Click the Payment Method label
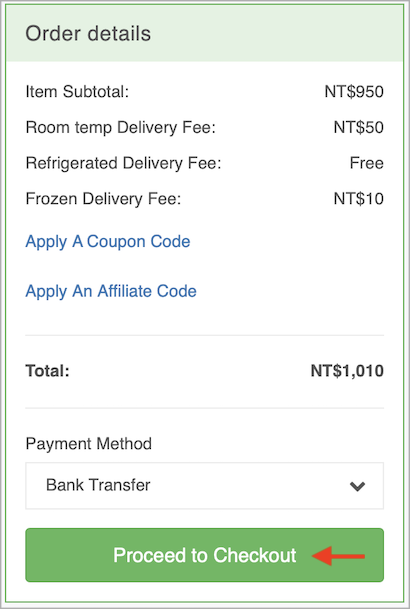 tap(89, 444)
